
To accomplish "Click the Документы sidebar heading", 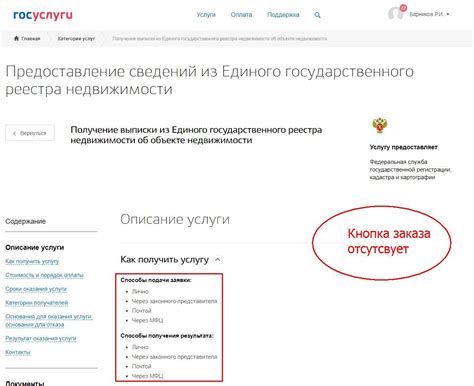I will [x=25, y=383].
